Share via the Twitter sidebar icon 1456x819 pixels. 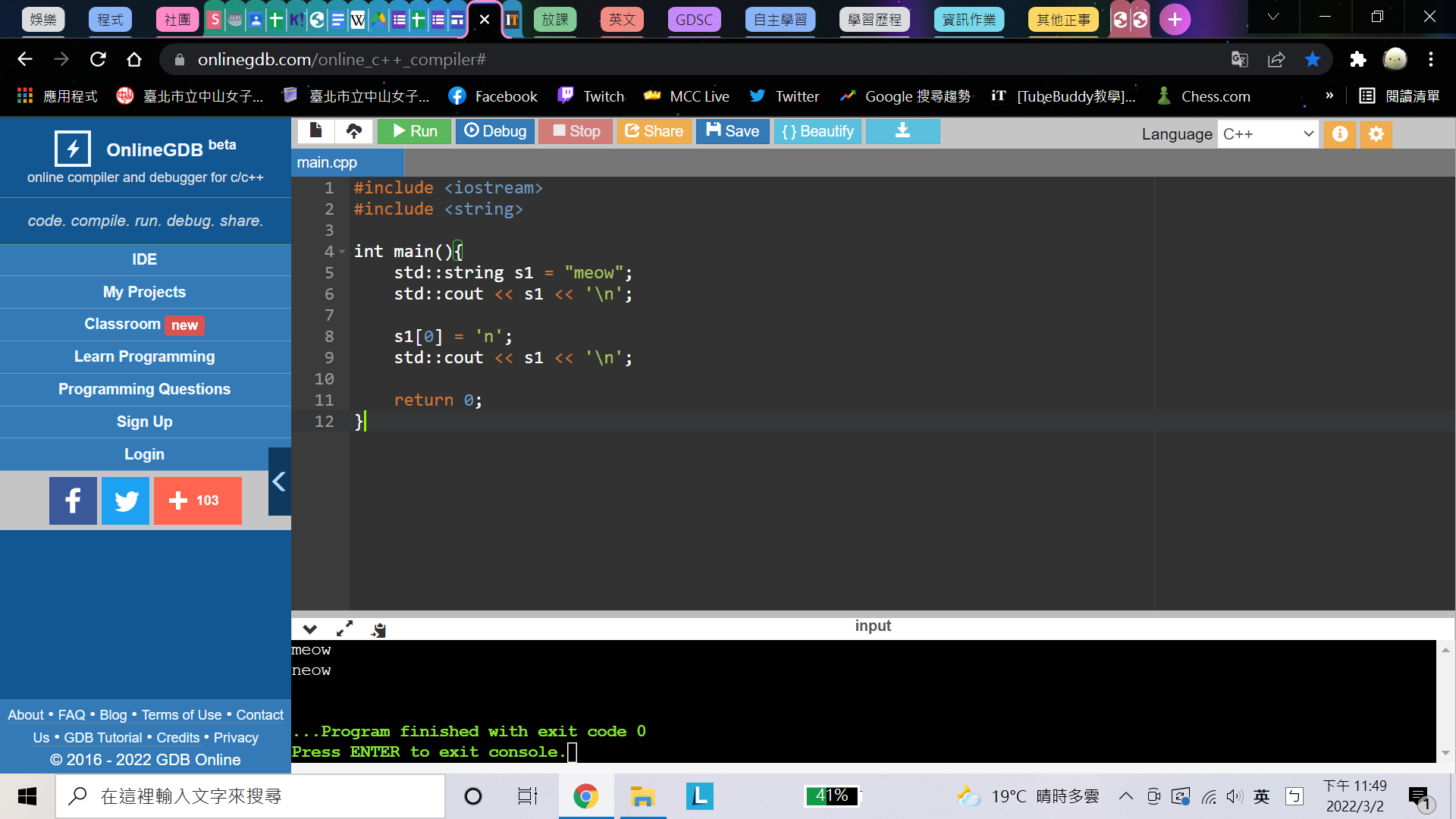click(x=126, y=500)
